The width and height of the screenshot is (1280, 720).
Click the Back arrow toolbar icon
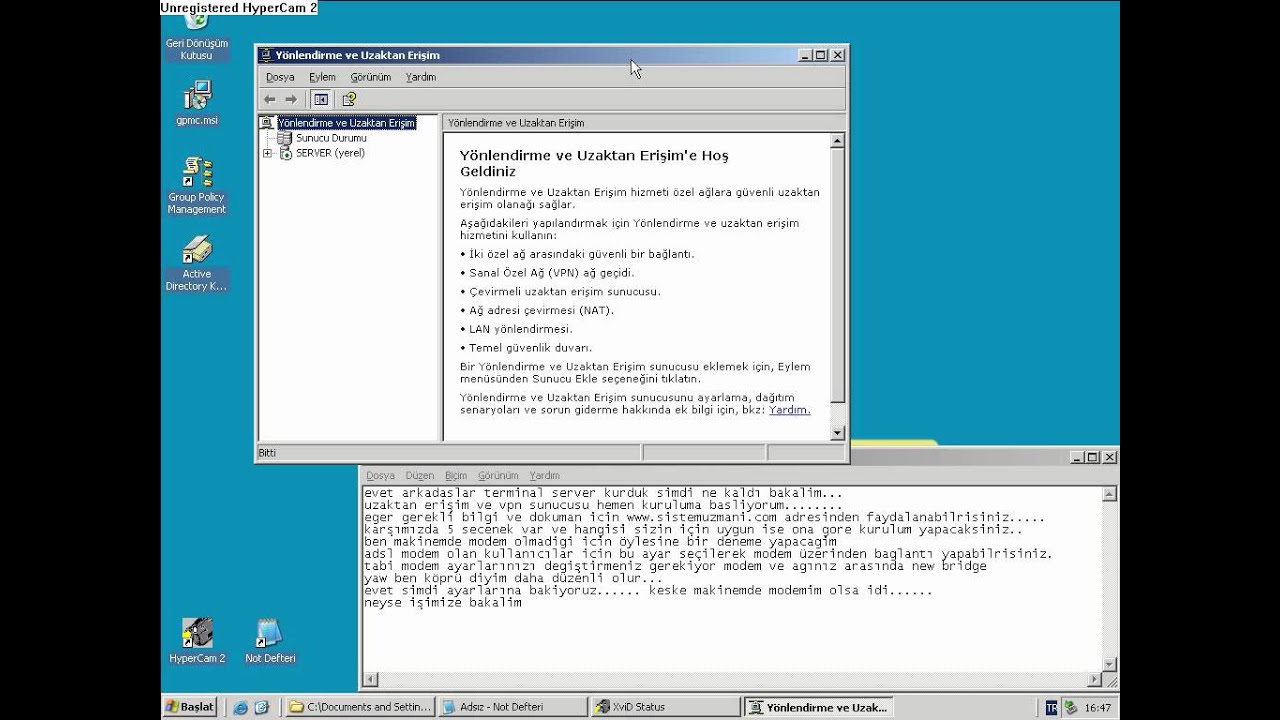coord(269,99)
